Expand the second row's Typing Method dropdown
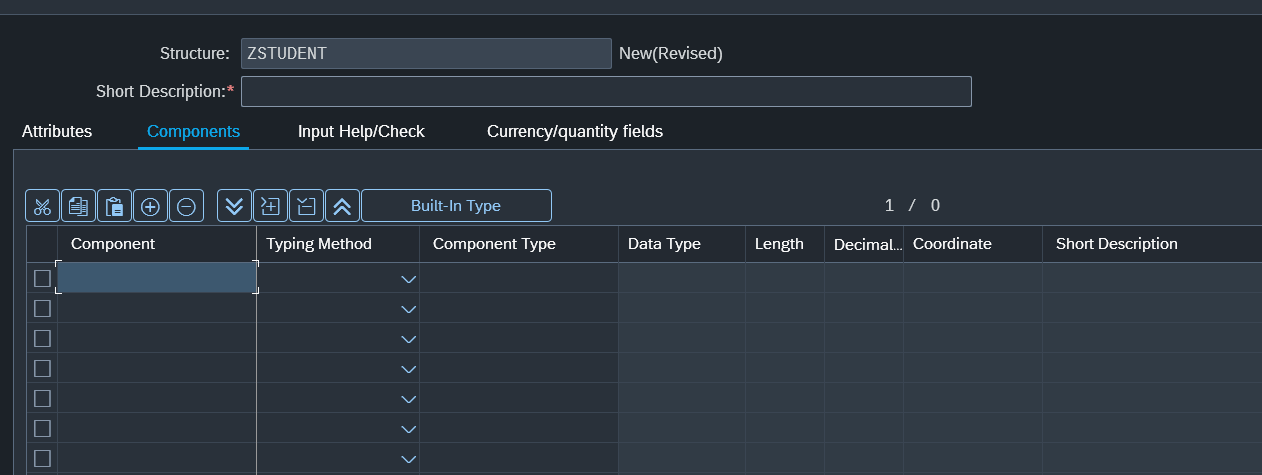Image resolution: width=1262 pixels, height=475 pixels. click(408, 309)
